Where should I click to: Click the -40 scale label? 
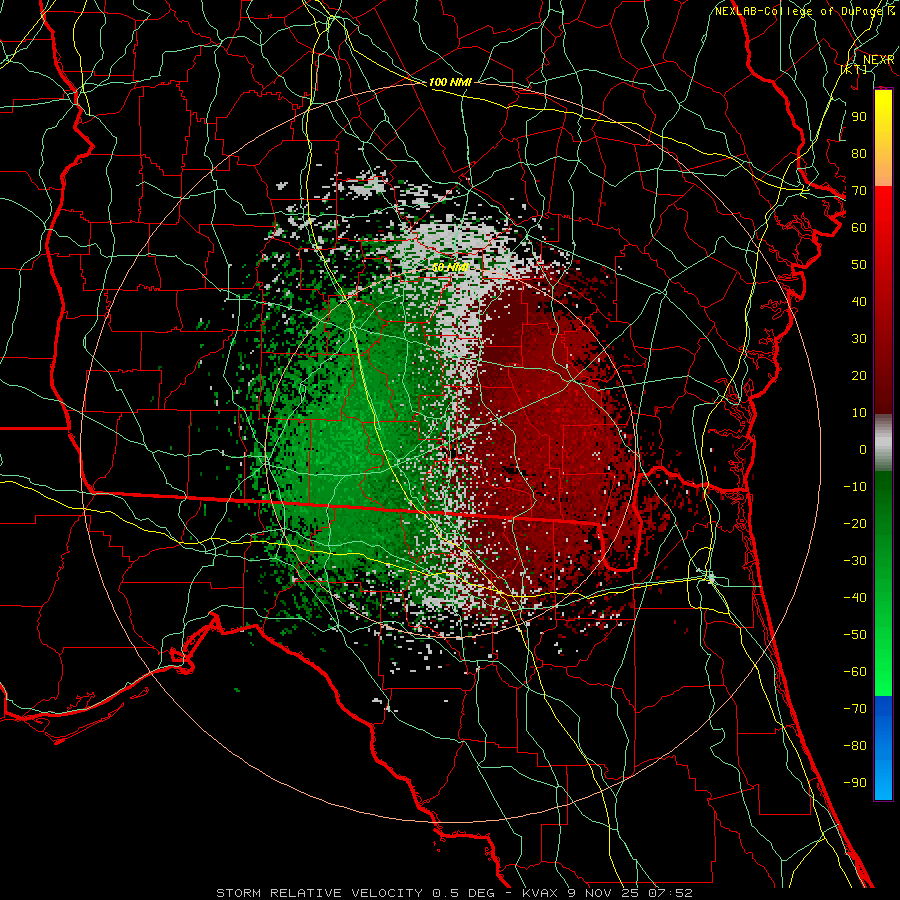[855, 598]
